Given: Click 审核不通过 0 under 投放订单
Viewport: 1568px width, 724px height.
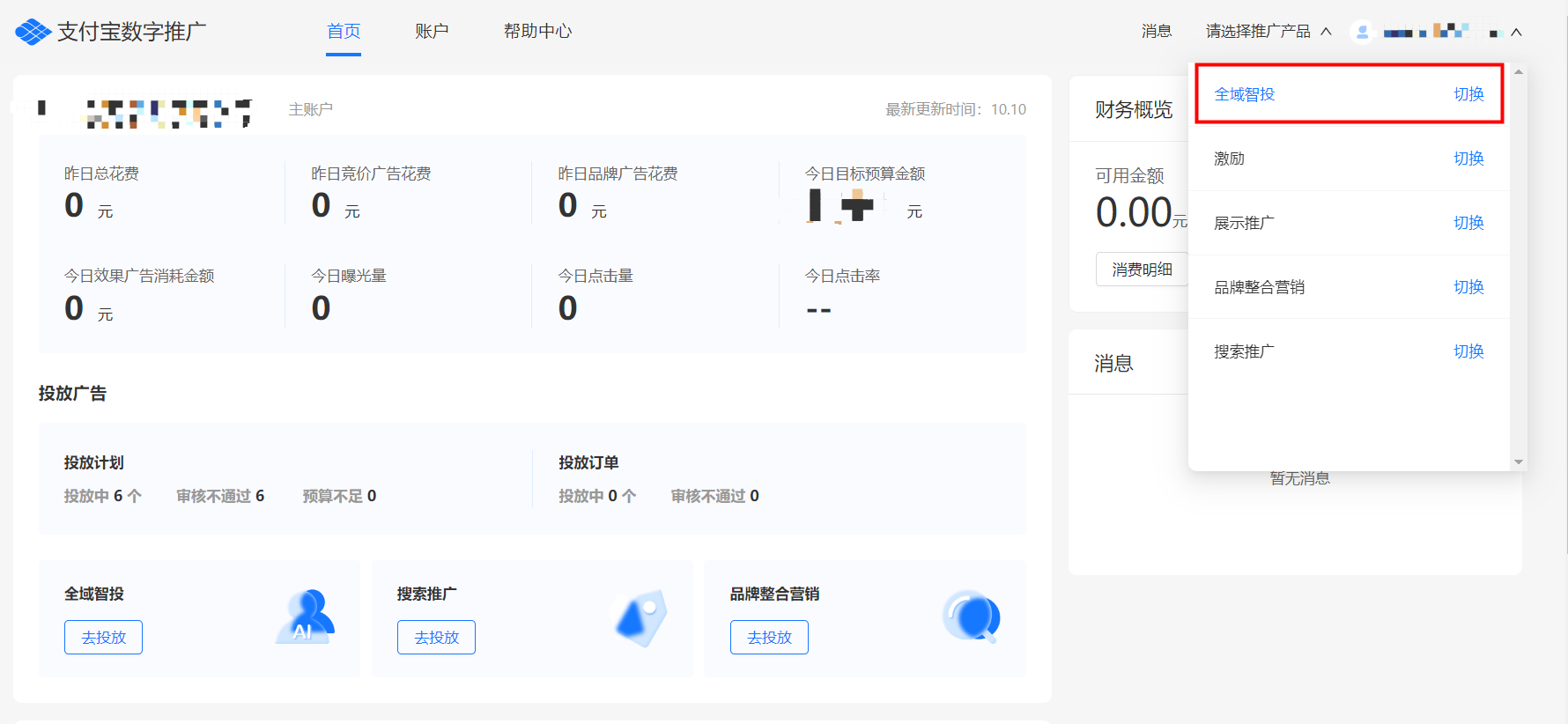Looking at the screenshot, I should pos(715,496).
